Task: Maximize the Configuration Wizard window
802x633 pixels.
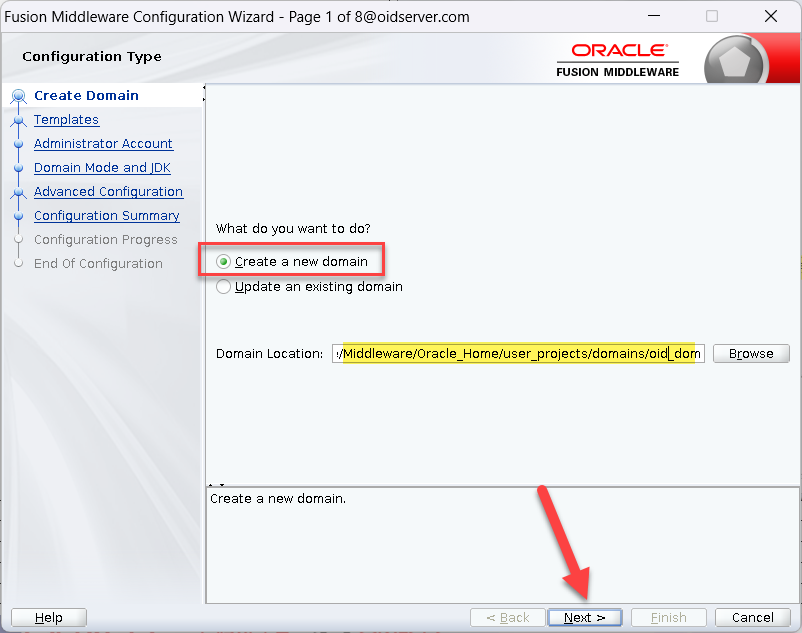Action: (712, 17)
